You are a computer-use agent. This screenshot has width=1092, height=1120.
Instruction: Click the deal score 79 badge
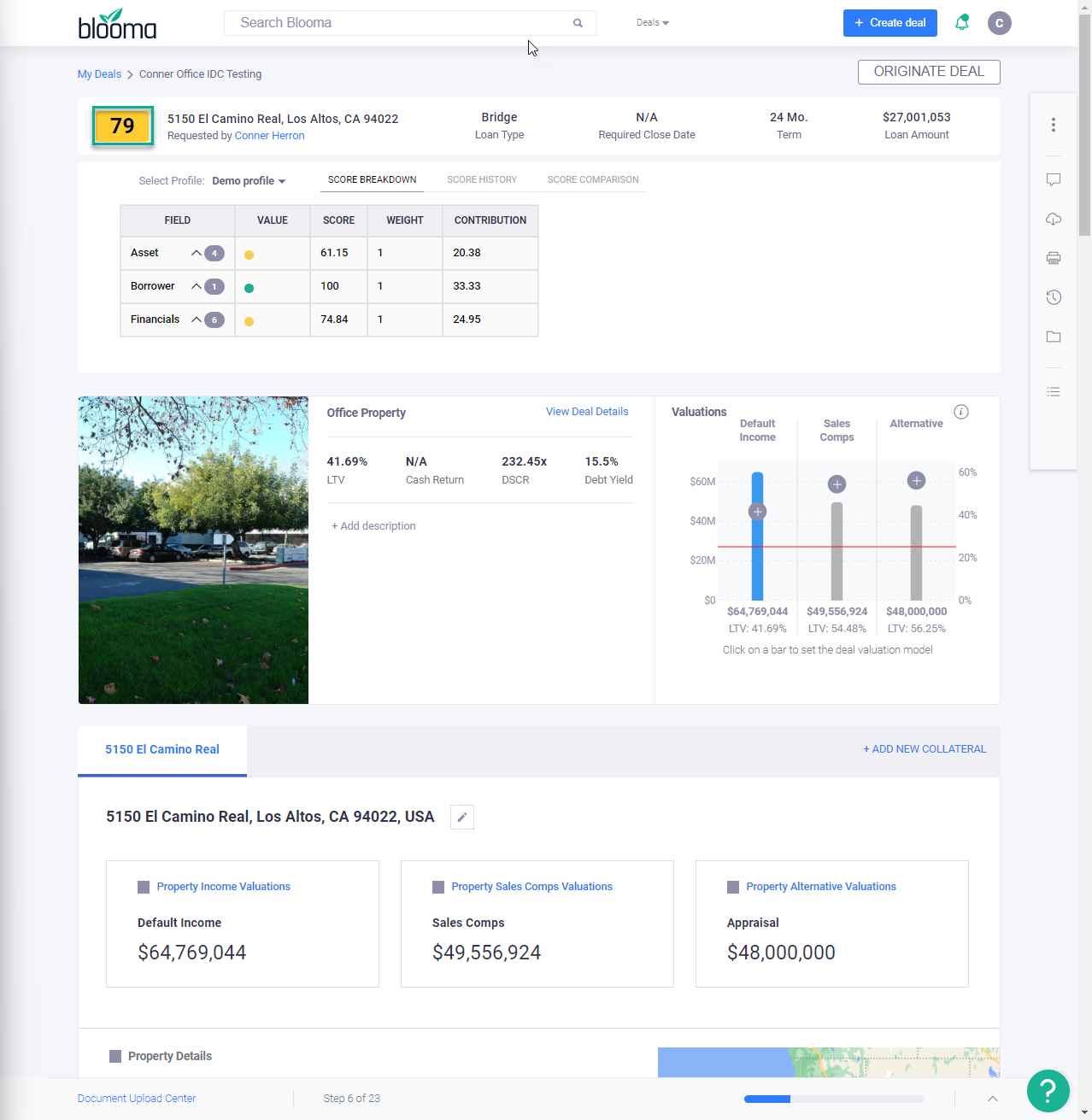[x=123, y=126]
